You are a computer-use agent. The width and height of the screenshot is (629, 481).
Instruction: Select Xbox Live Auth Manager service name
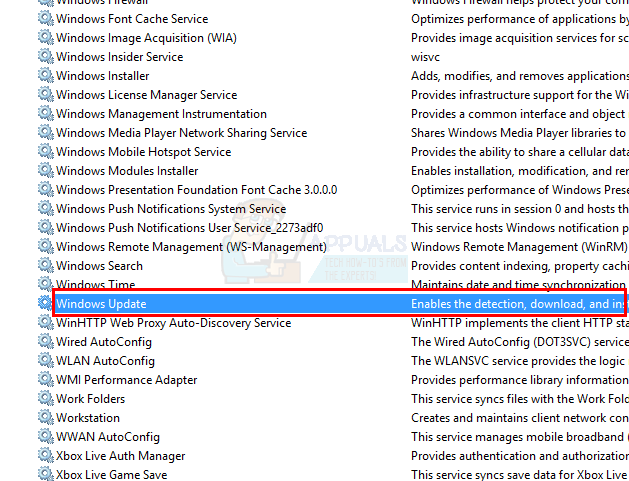tap(121, 456)
